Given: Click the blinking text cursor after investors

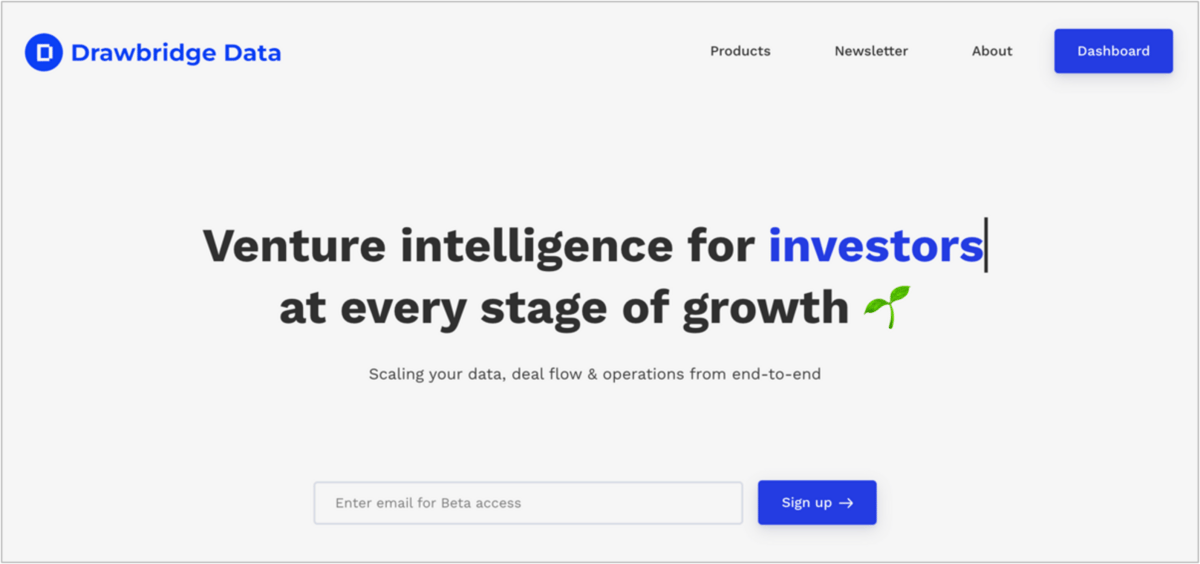Looking at the screenshot, I should tap(986, 245).
